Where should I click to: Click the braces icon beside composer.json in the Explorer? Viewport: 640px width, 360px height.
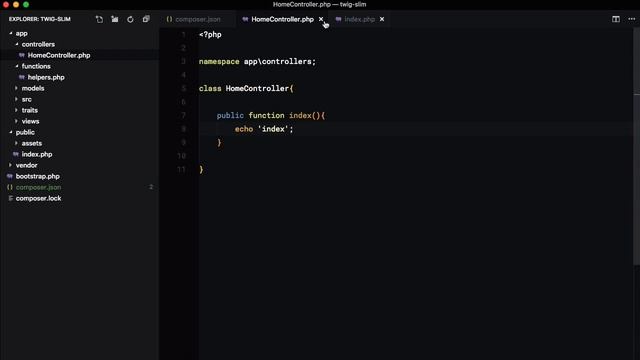pyautogui.click(x=10, y=187)
